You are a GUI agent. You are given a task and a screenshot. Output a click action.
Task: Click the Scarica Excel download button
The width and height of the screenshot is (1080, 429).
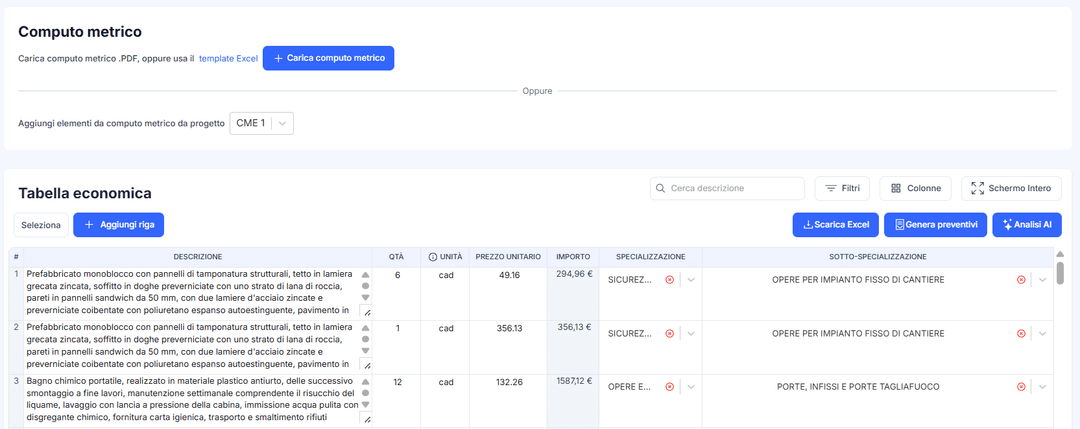click(835, 225)
